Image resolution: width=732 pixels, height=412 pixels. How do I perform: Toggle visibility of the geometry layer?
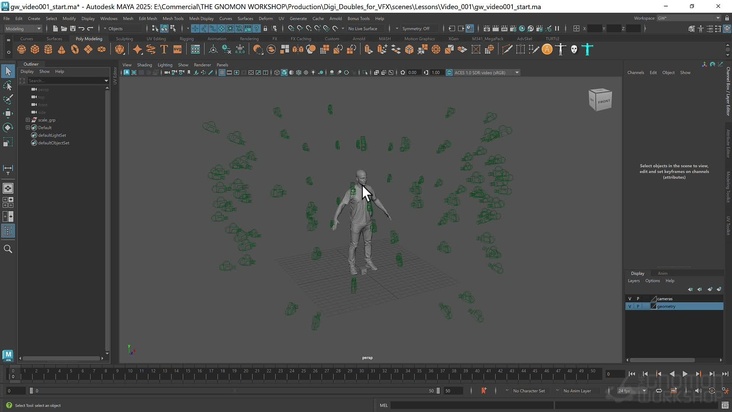click(630, 306)
